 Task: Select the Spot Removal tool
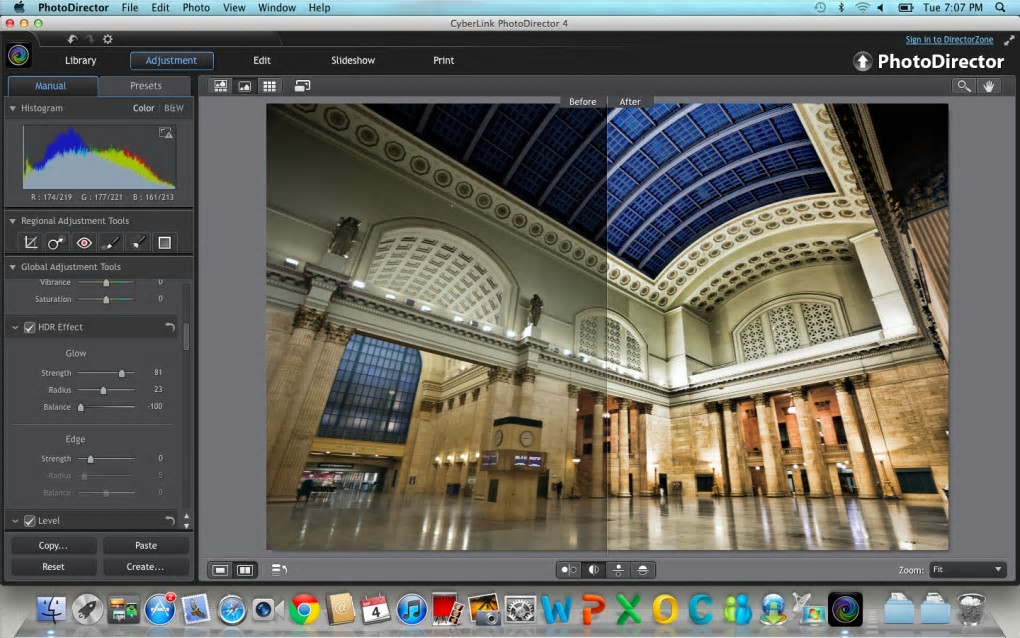tap(57, 242)
